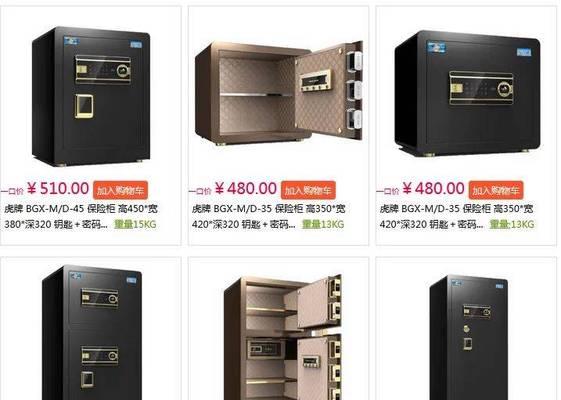Add the middle ¥480.00 safe to cart
Viewport: 561px width, 400px height.
click(308, 190)
